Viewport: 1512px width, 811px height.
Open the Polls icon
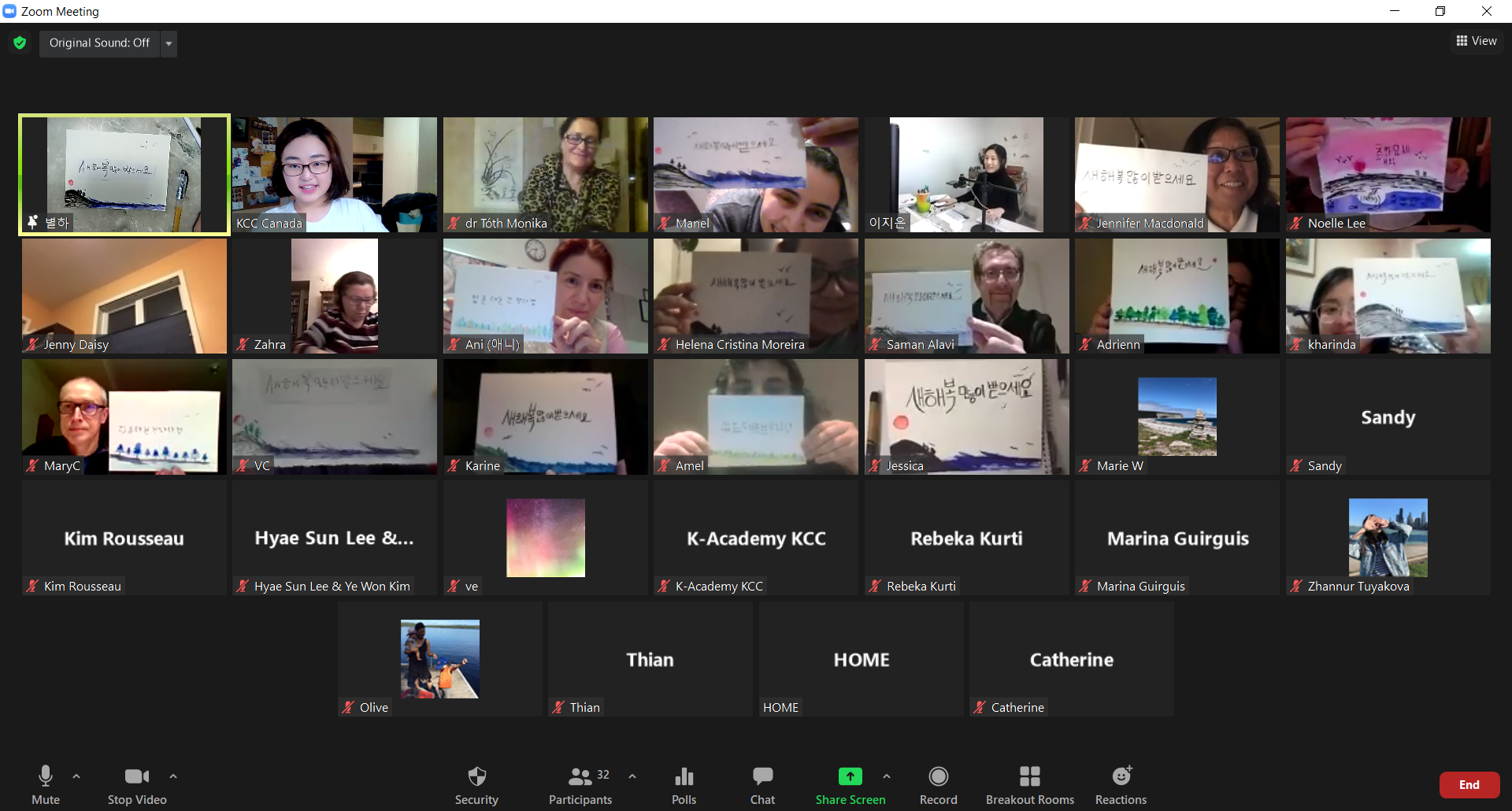684,785
